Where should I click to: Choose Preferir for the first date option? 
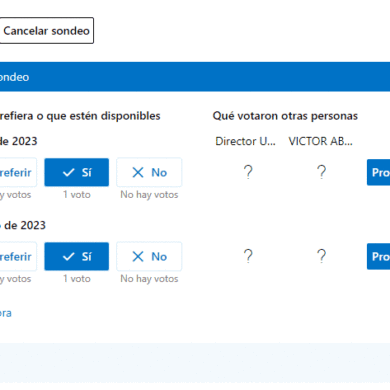tap(18, 172)
